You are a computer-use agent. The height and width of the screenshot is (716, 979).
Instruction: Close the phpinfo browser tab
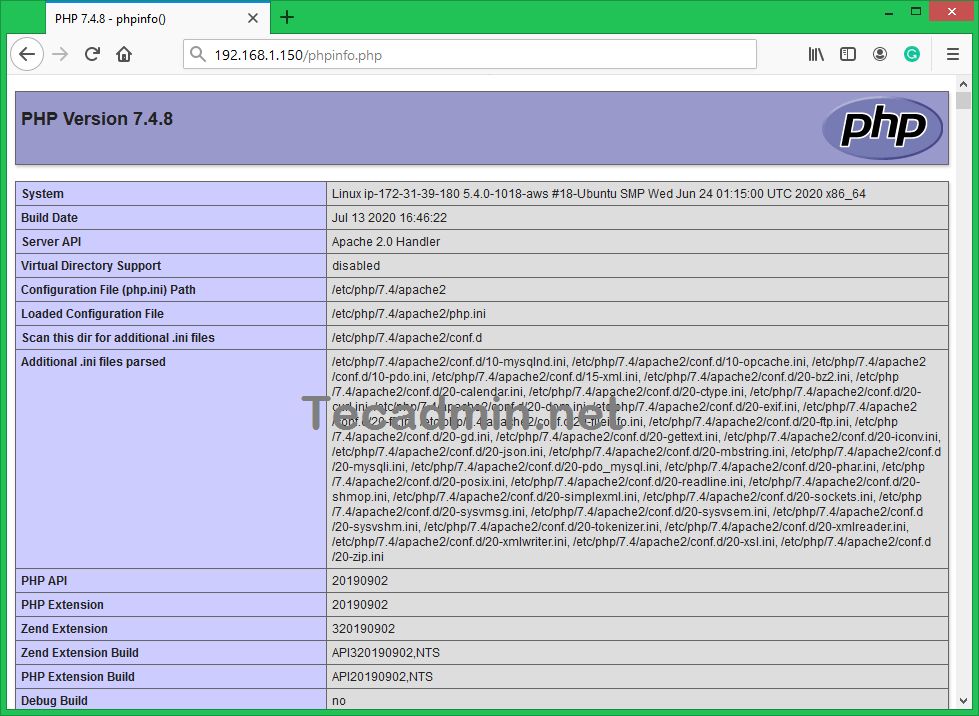tap(252, 17)
